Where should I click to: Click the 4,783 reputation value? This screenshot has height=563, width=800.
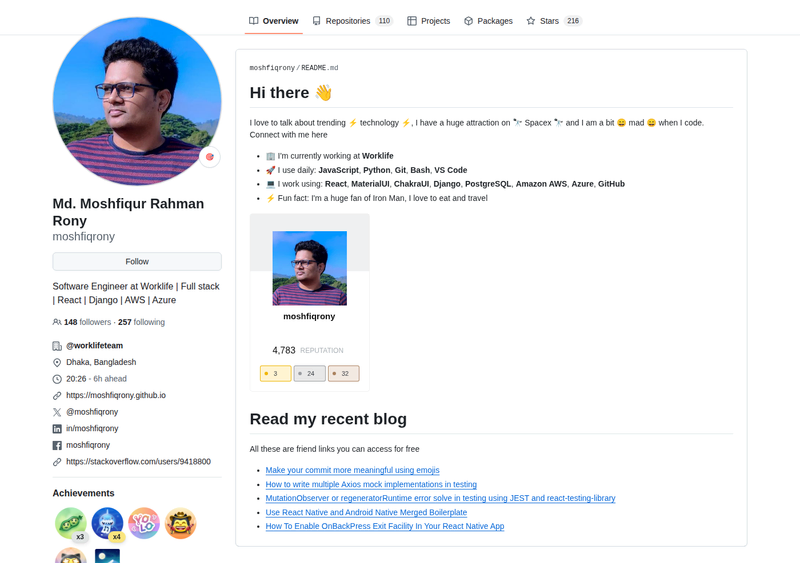tap(284, 350)
